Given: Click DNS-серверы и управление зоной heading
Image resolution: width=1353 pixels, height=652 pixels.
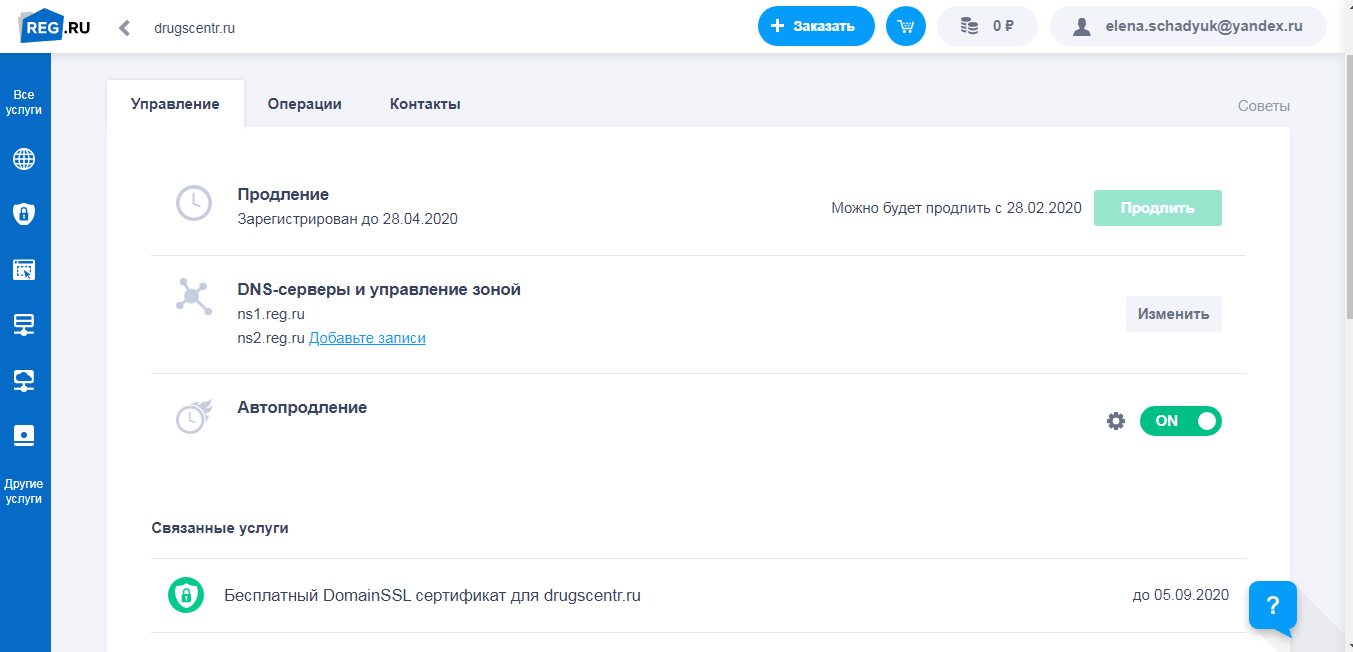Looking at the screenshot, I should pos(379,289).
